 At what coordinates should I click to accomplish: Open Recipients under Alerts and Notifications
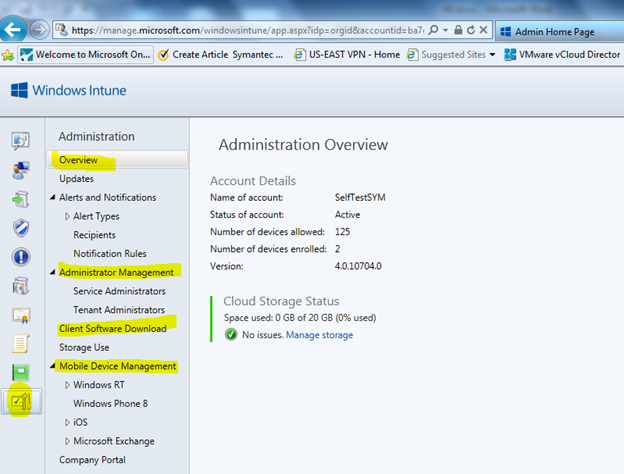pos(94,235)
